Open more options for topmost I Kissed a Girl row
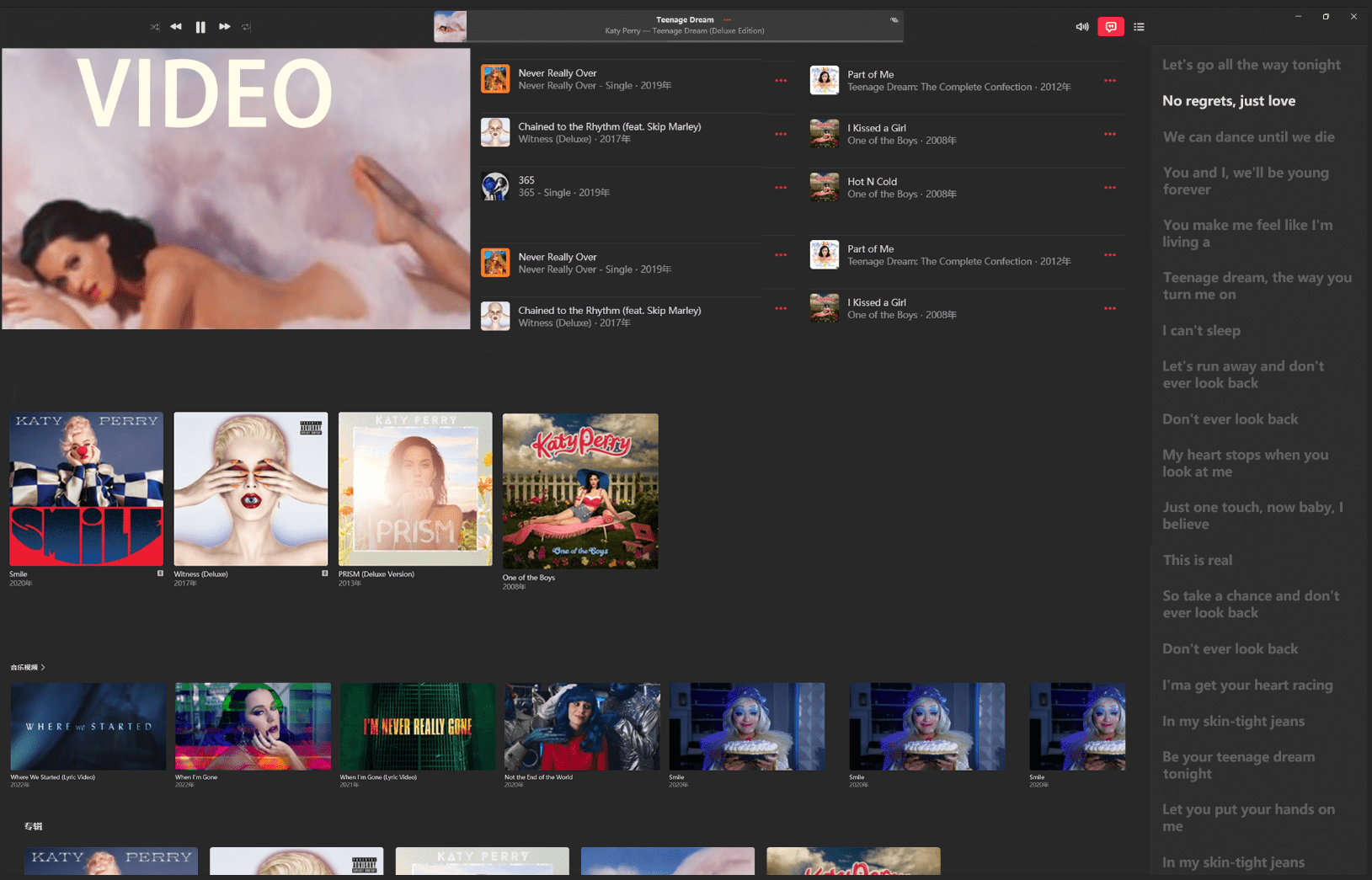 1110,134
